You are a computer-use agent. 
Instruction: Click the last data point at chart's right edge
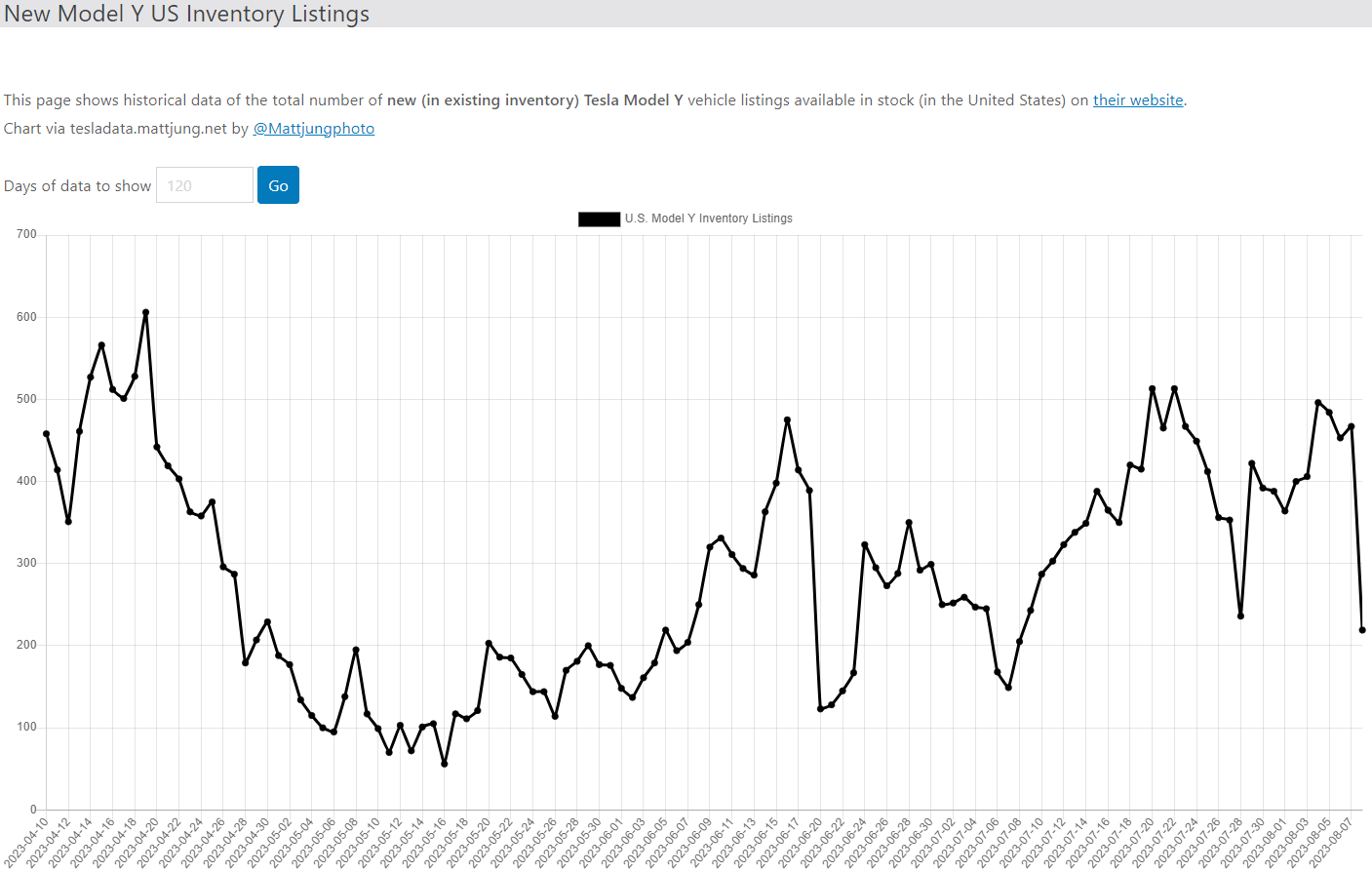1362,630
